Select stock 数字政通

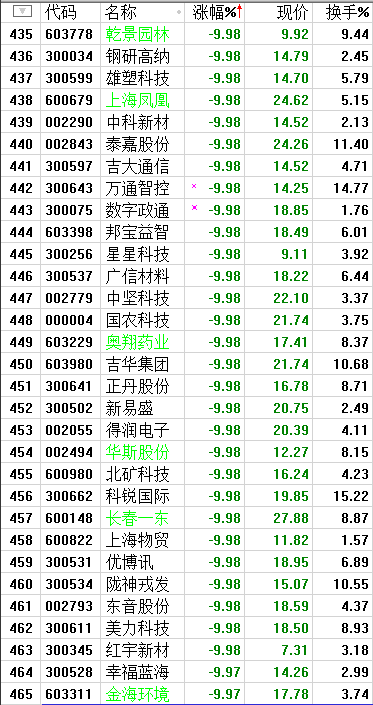coord(138,210)
